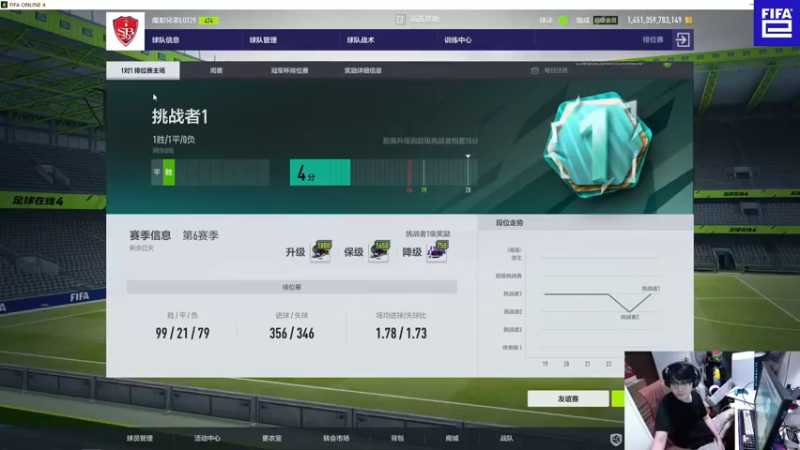The width and height of the screenshot is (800, 450).
Task: Click the 平 result cell
Action: pyautogui.click(x=157, y=172)
